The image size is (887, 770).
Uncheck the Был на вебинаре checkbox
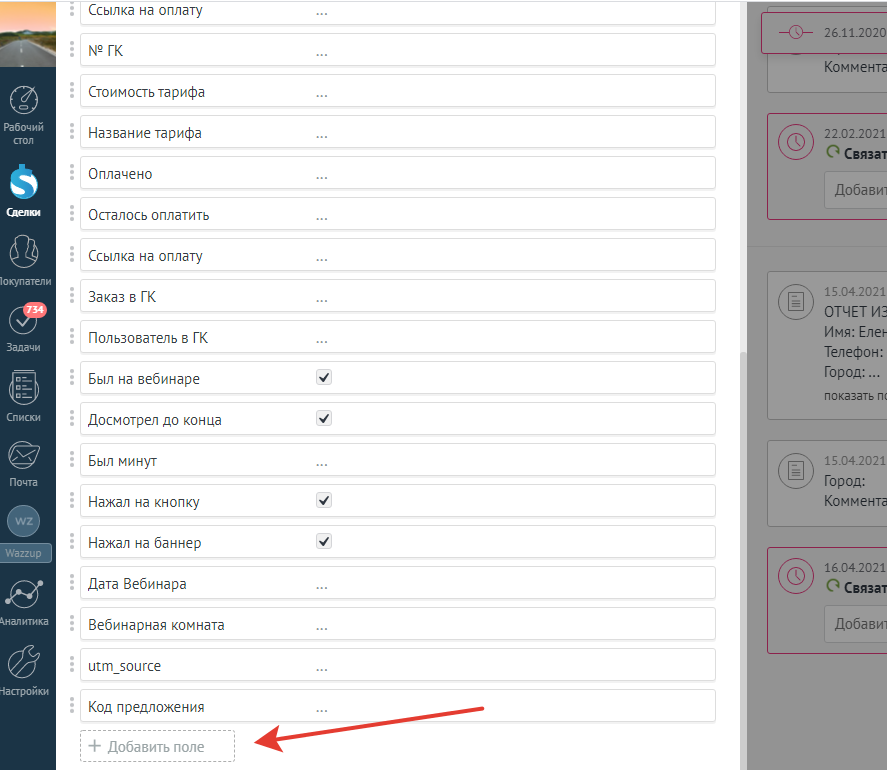[324, 378]
